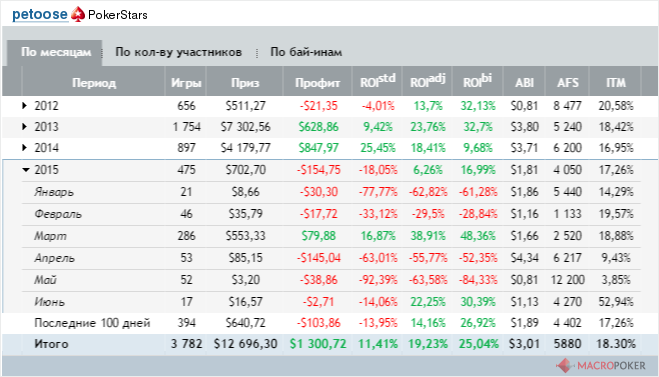Open the petoose player profile link
This screenshot has width=659, height=377.
pos(40,14)
